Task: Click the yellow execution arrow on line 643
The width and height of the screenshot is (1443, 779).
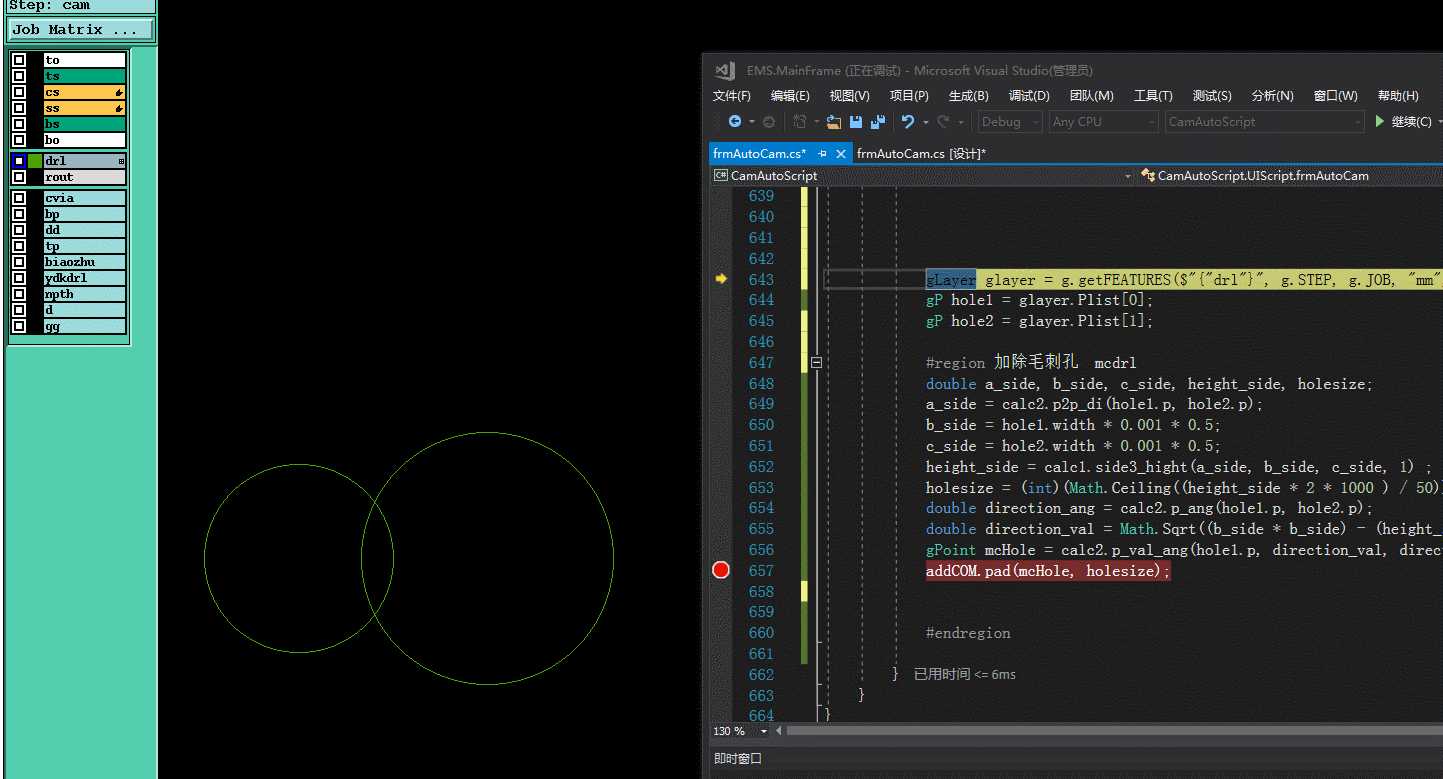Action: tap(721, 280)
